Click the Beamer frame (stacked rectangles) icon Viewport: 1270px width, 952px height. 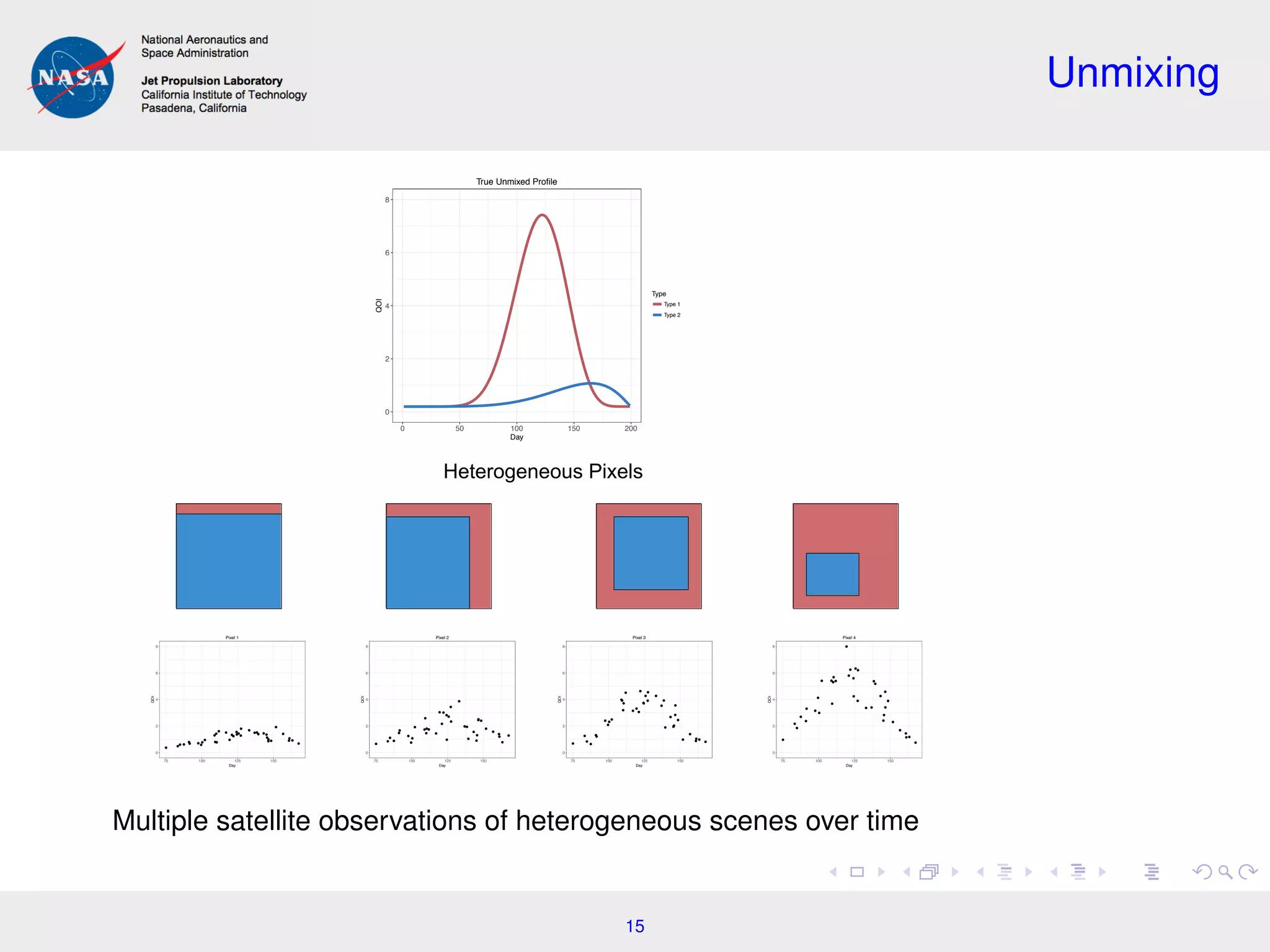point(929,872)
